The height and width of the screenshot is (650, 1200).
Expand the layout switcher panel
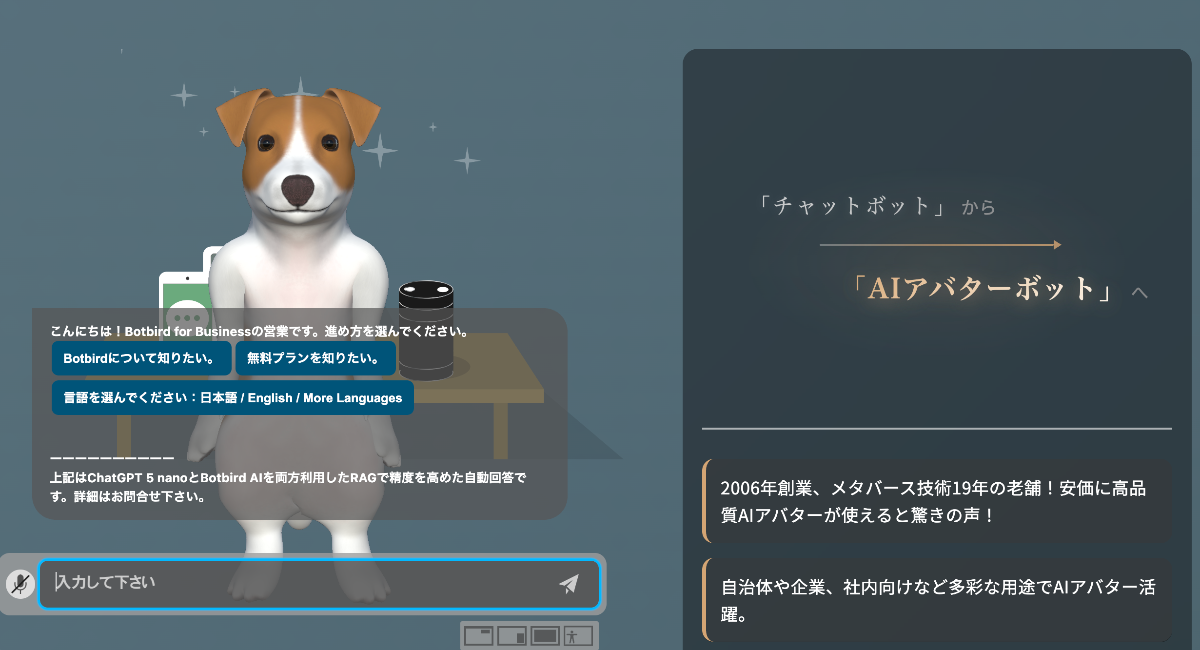tap(530, 636)
